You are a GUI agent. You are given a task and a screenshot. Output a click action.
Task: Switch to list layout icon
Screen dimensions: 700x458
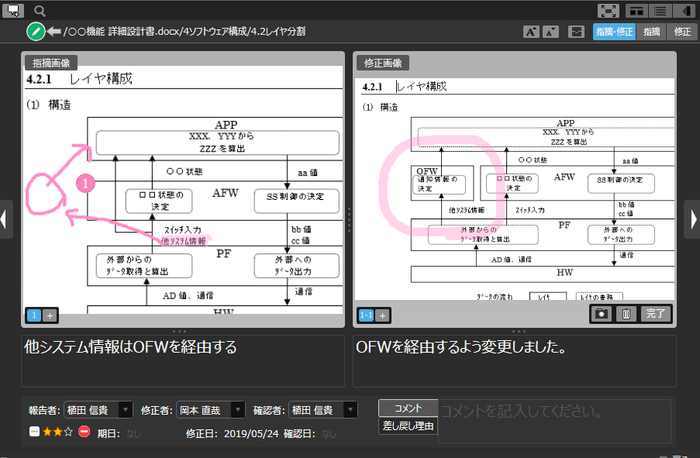(x=660, y=11)
